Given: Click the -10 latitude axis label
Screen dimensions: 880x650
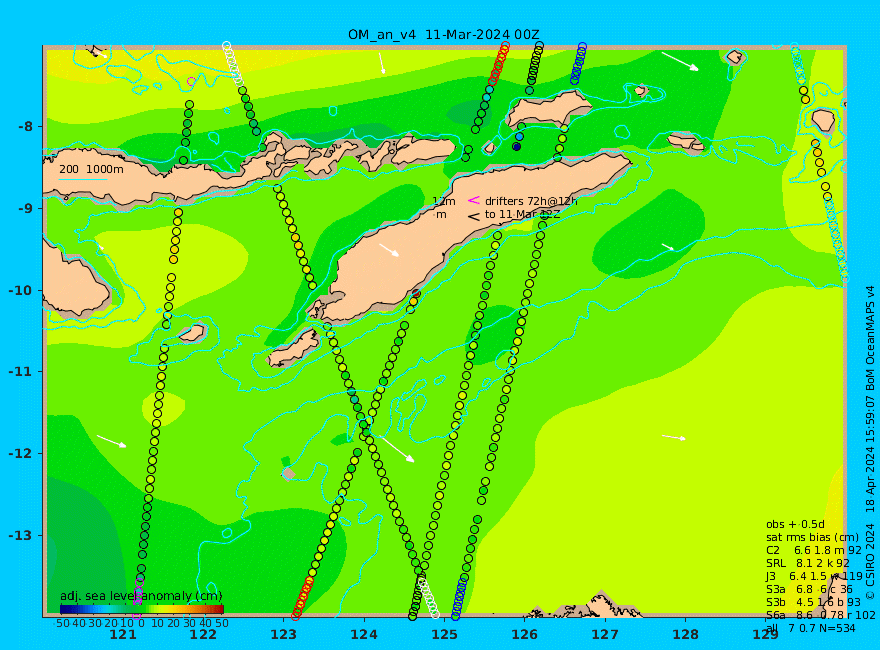Looking at the screenshot, I should pyautogui.click(x=21, y=290).
